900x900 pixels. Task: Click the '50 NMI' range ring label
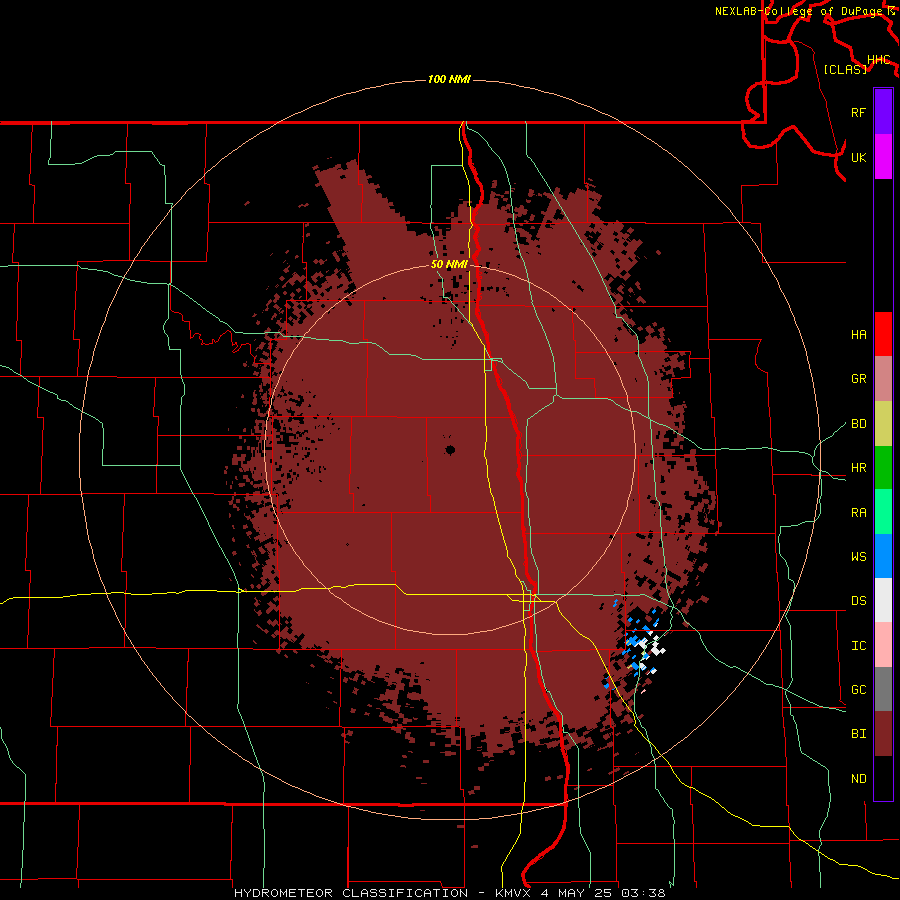click(x=449, y=264)
